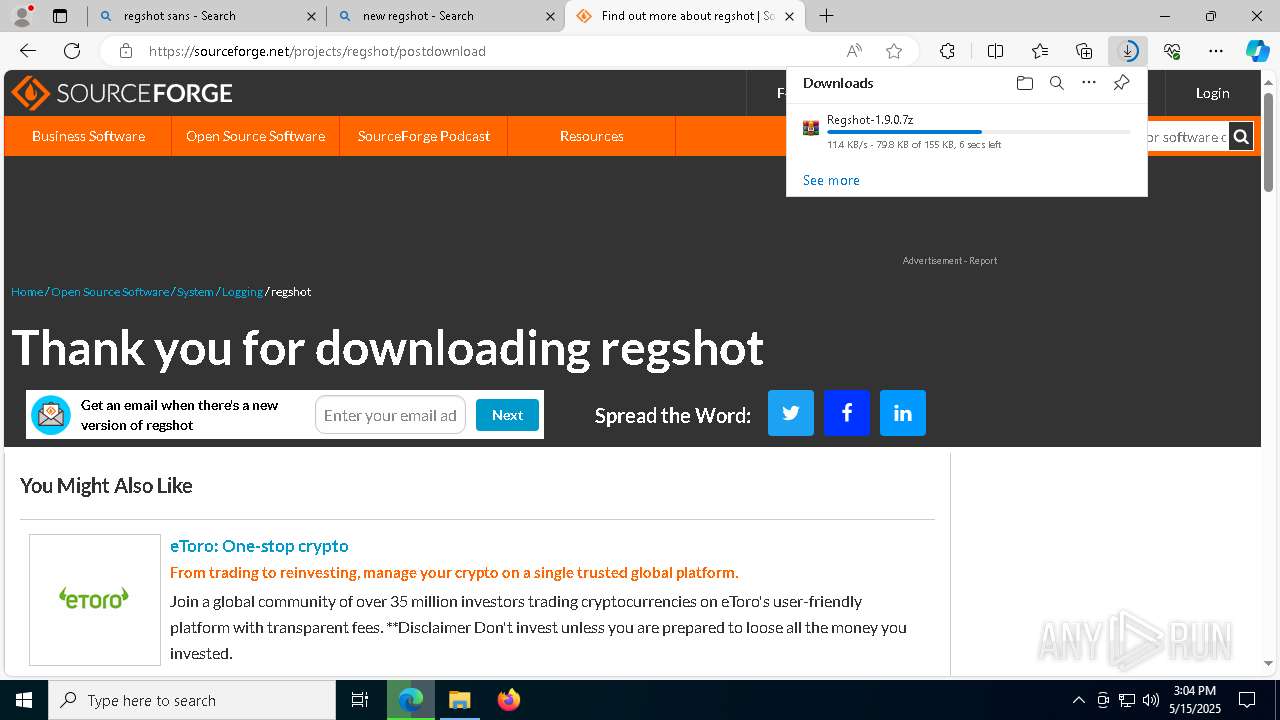
Task: Open Resources menu
Action: 592,136
